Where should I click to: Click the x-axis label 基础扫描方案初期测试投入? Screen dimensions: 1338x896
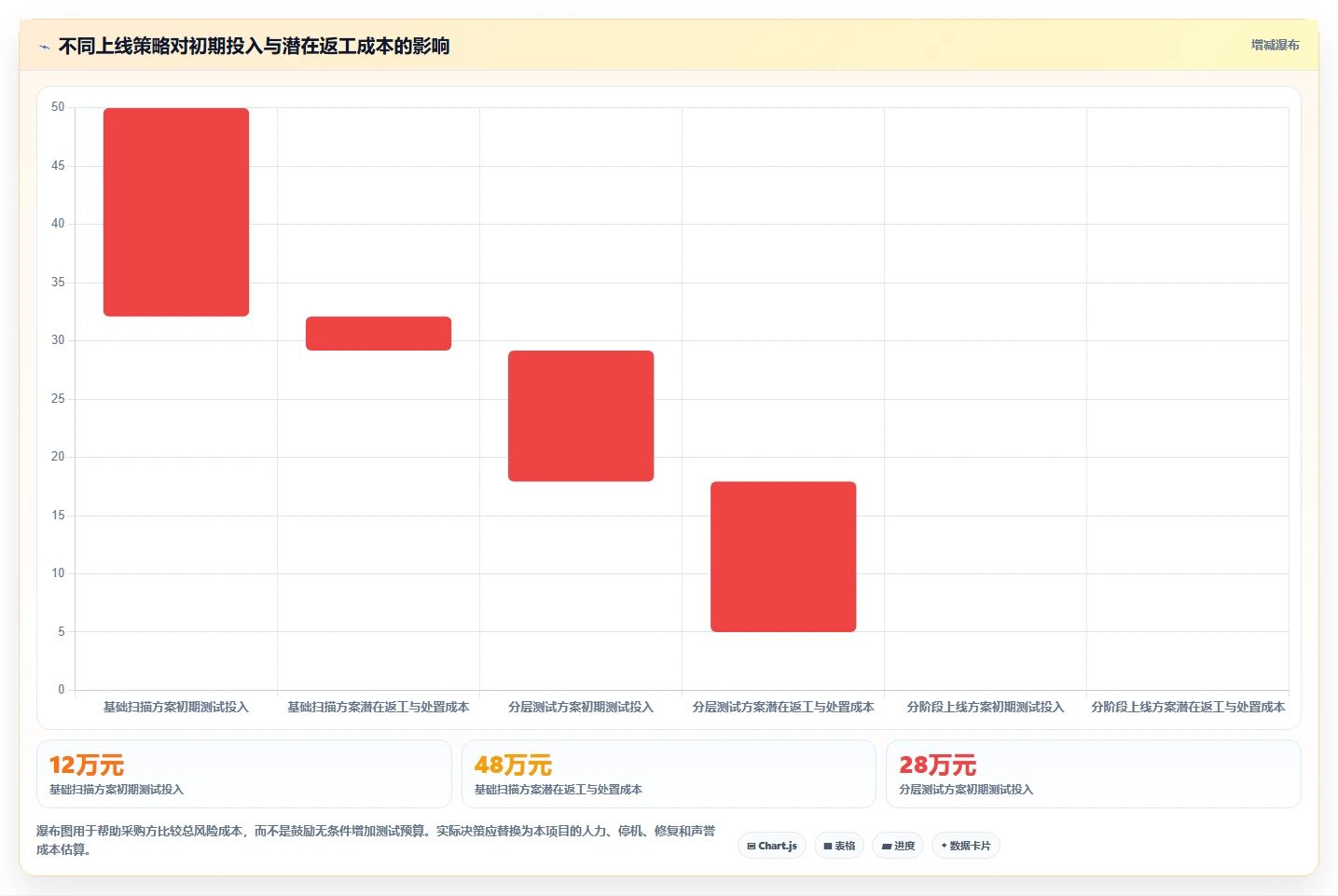point(176,708)
